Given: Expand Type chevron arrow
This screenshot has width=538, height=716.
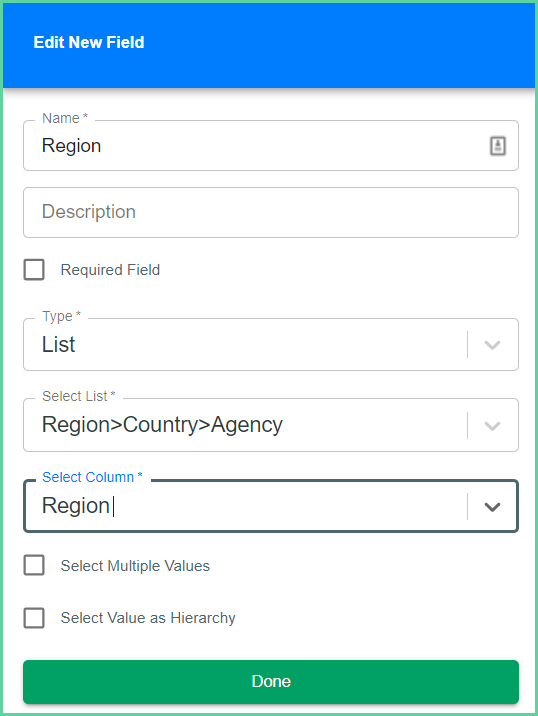Looking at the screenshot, I should [x=492, y=345].
